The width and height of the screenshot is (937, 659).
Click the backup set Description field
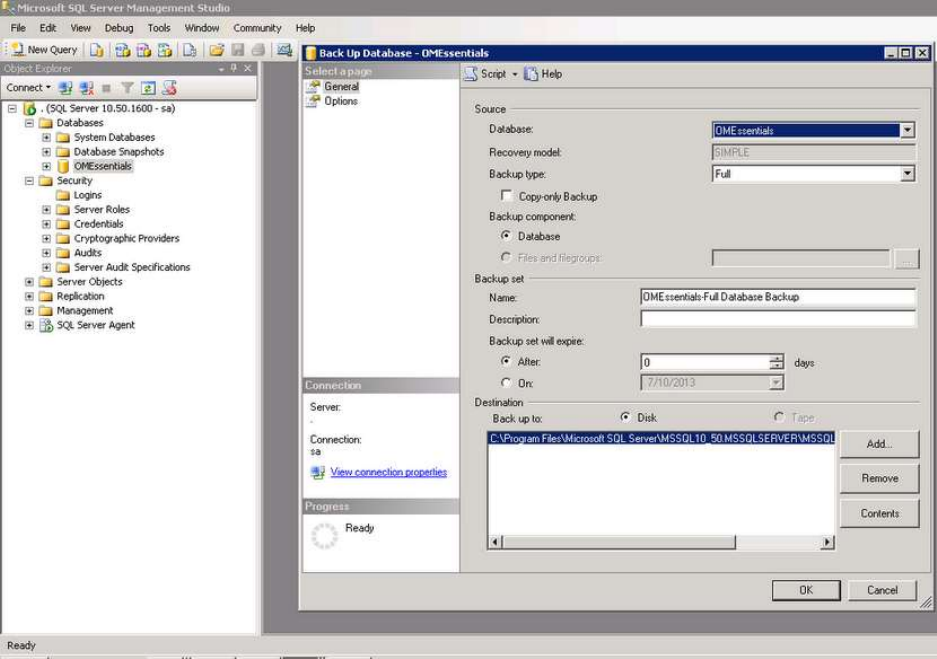[x=777, y=319]
